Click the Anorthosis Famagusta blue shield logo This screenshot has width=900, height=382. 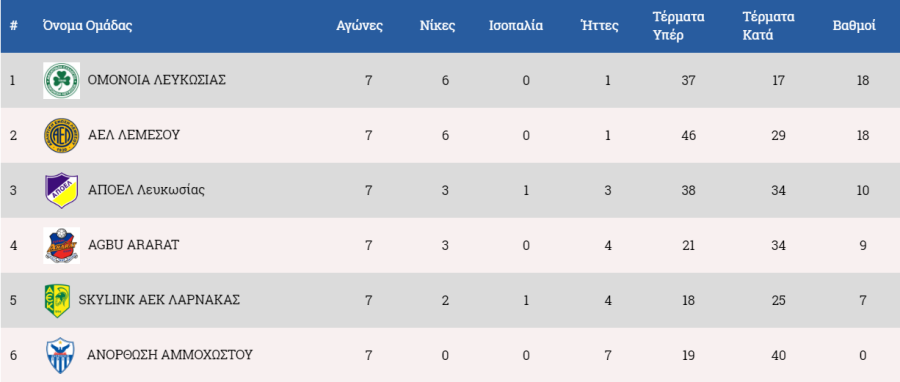[60, 356]
